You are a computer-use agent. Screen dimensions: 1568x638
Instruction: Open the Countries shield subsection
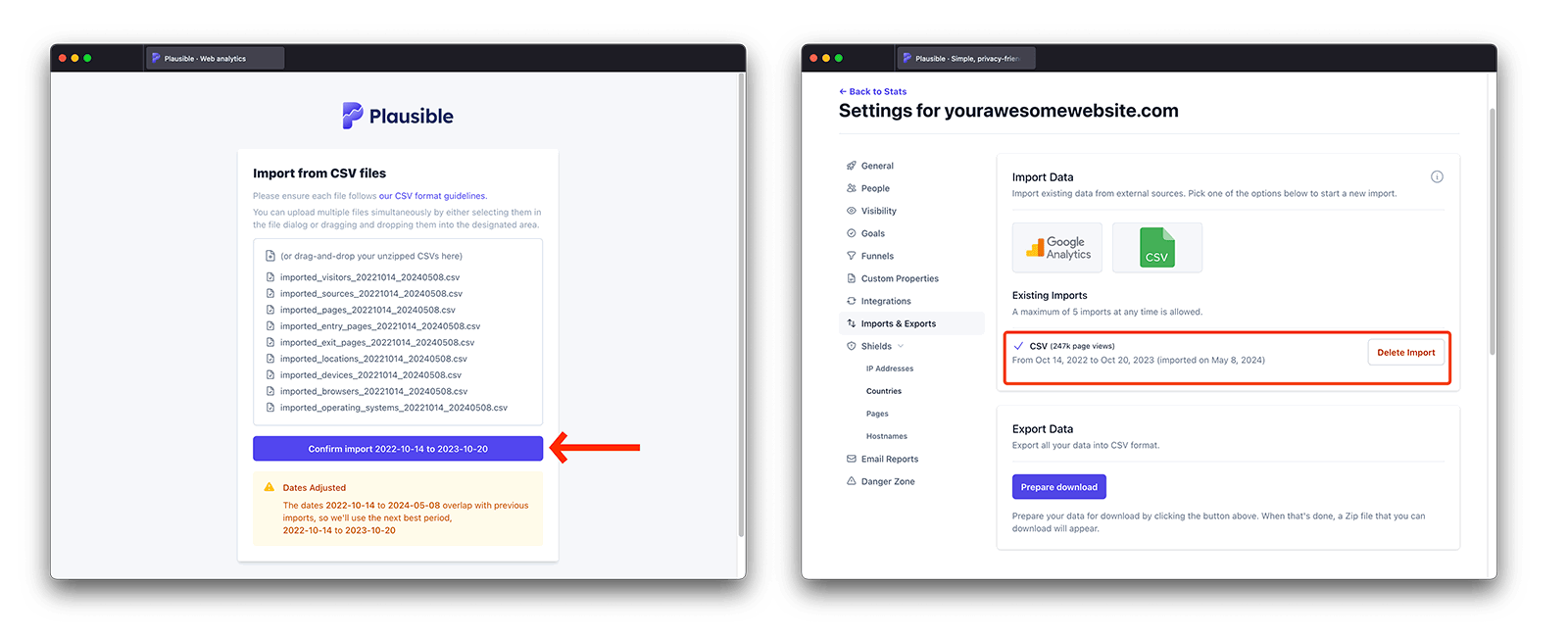click(x=883, y=390)
